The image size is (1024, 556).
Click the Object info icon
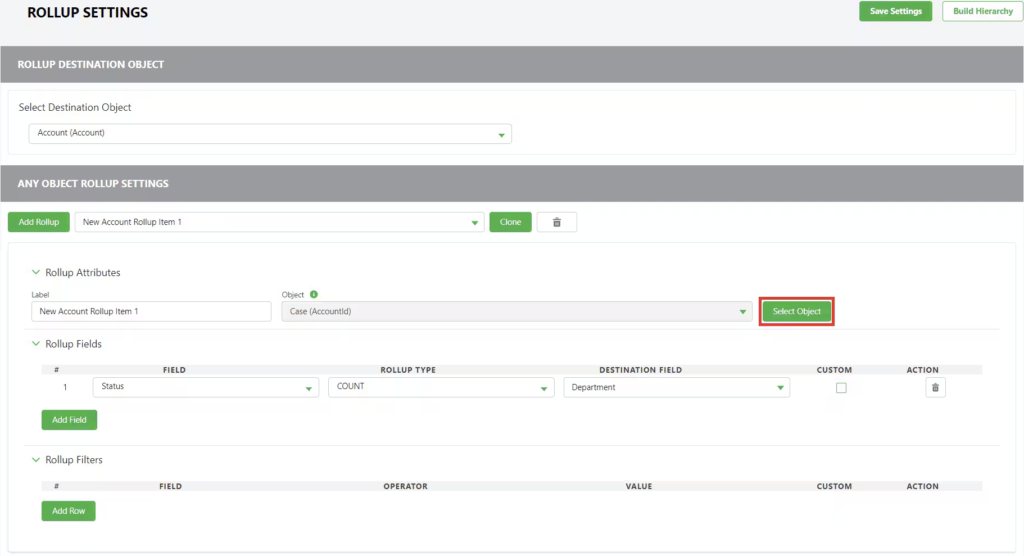point(314,295)
